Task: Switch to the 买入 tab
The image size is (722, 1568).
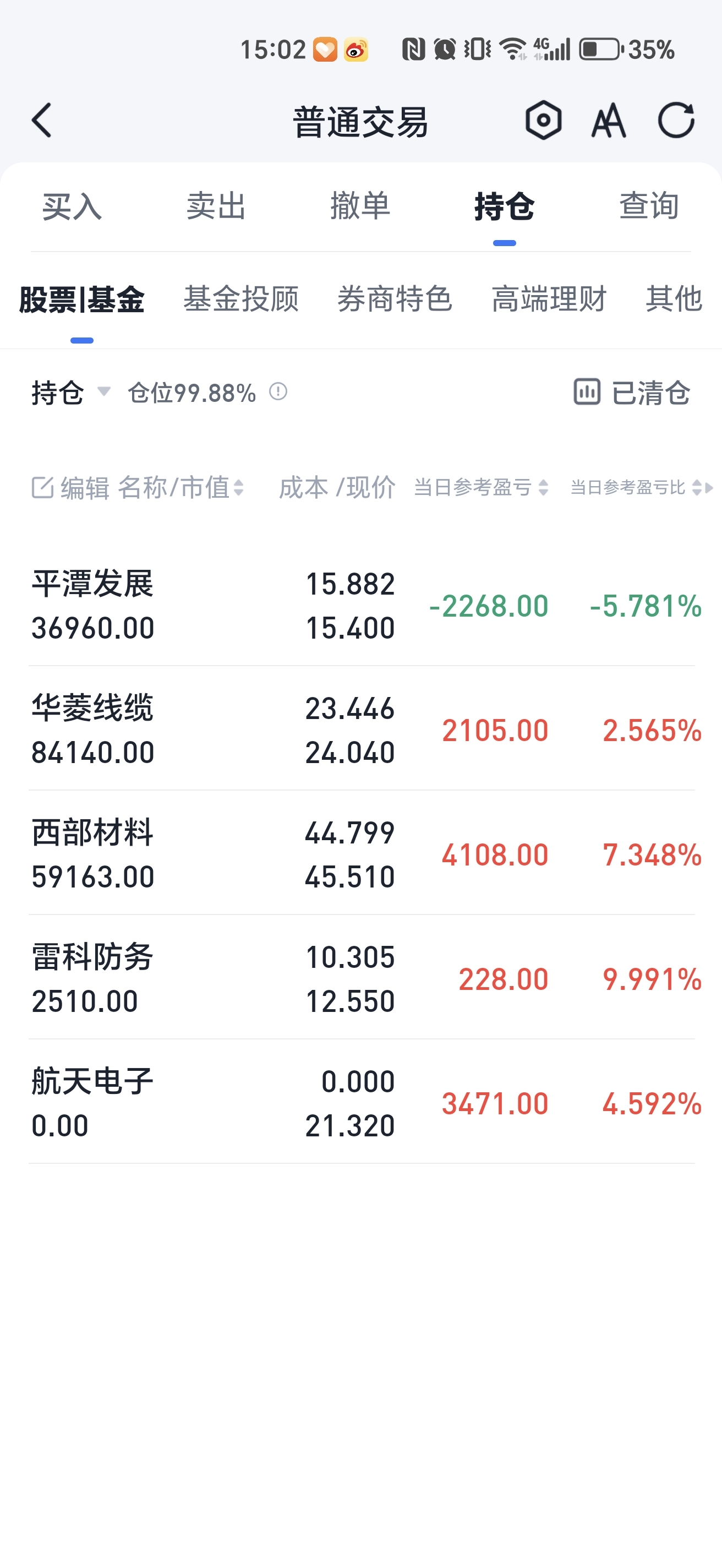Action: point(72,206)
